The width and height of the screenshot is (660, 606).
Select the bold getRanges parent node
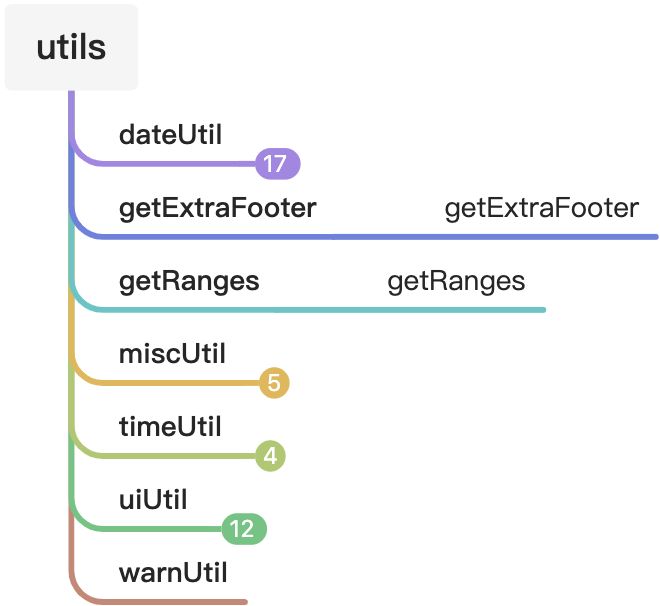[189, 281]
